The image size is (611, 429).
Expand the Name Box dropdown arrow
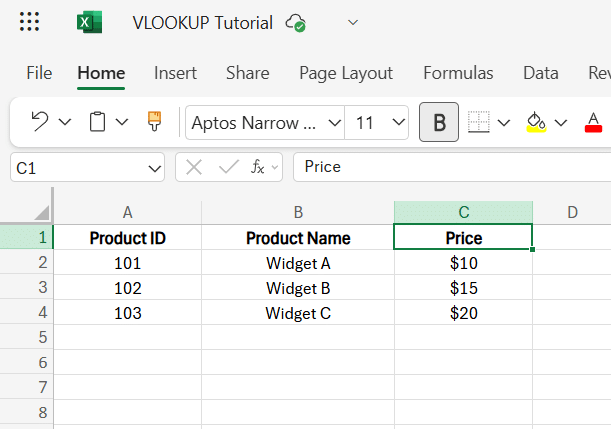coord(154,168)
